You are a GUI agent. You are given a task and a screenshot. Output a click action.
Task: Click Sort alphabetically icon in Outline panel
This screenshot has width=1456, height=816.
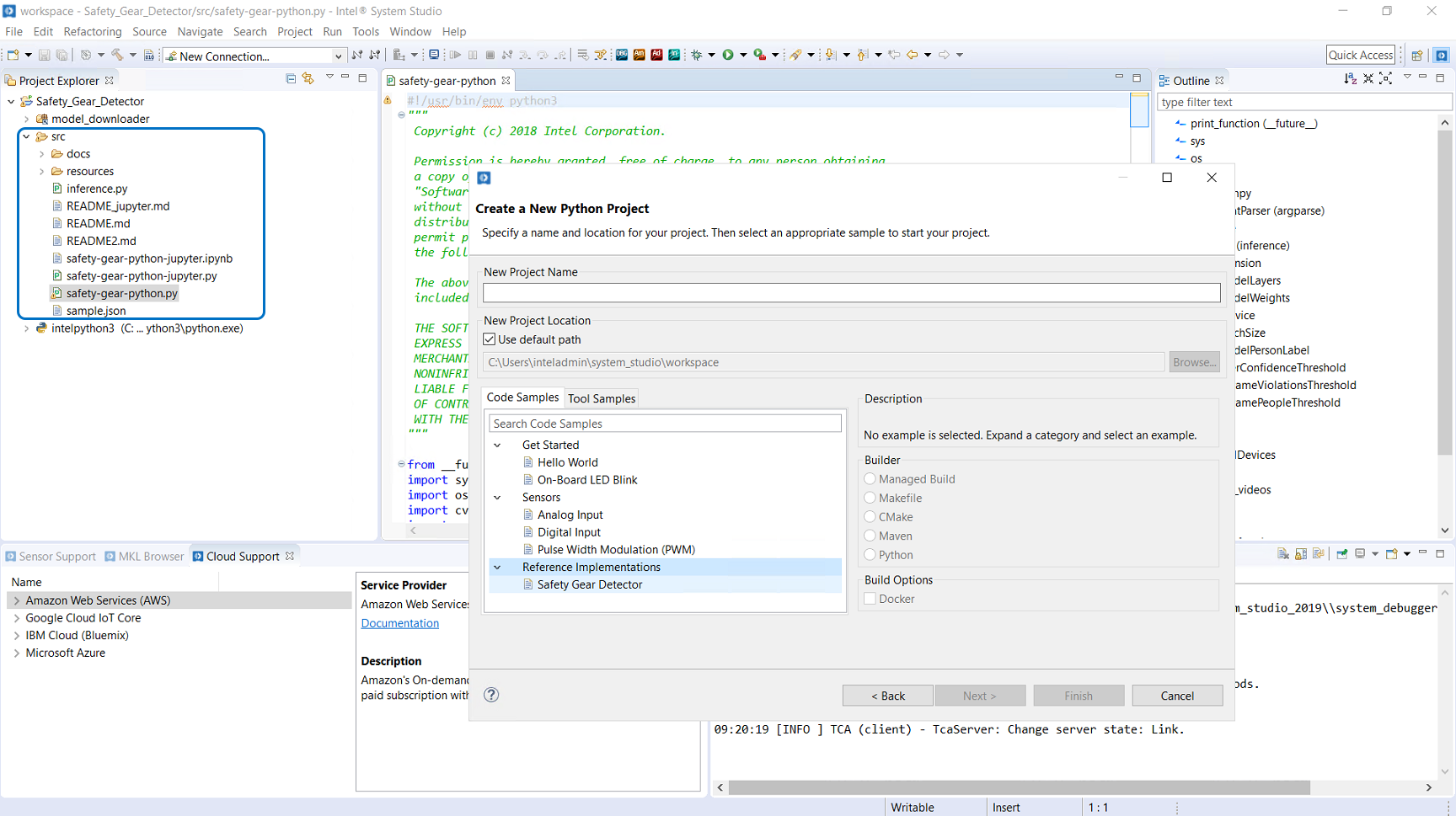tap(1350, 78)
